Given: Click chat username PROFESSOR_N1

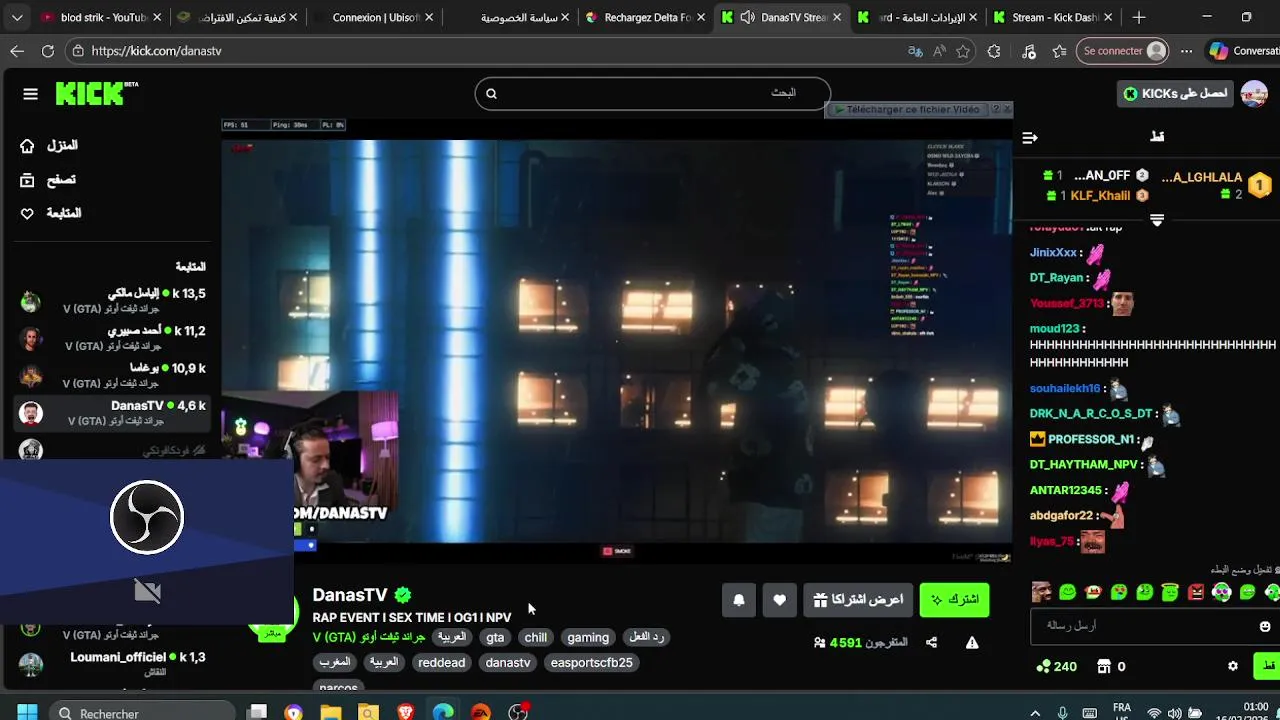Looking at the screenshot, I should (x=1091, y=439).
